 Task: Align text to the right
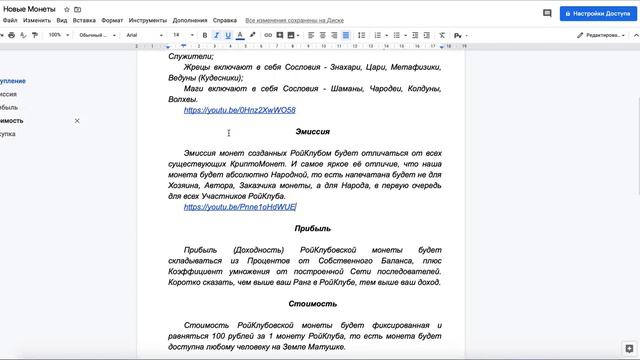pyautogui.click(x=334, y=36)
